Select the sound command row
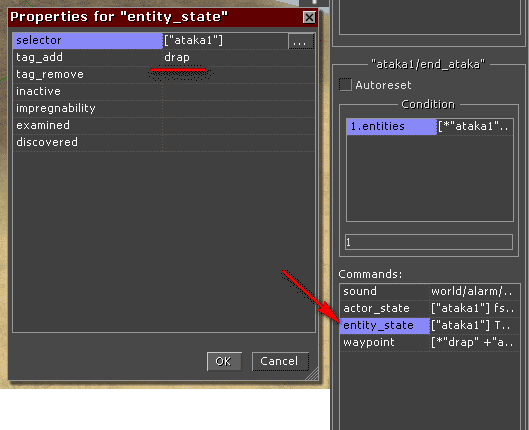 429,291
